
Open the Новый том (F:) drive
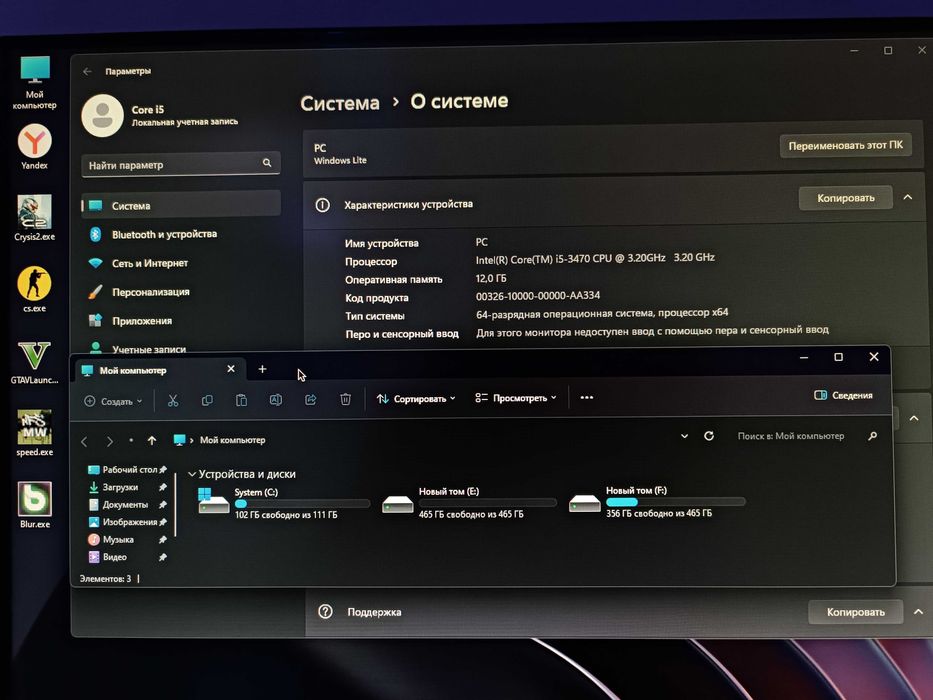tap(656, 501)
